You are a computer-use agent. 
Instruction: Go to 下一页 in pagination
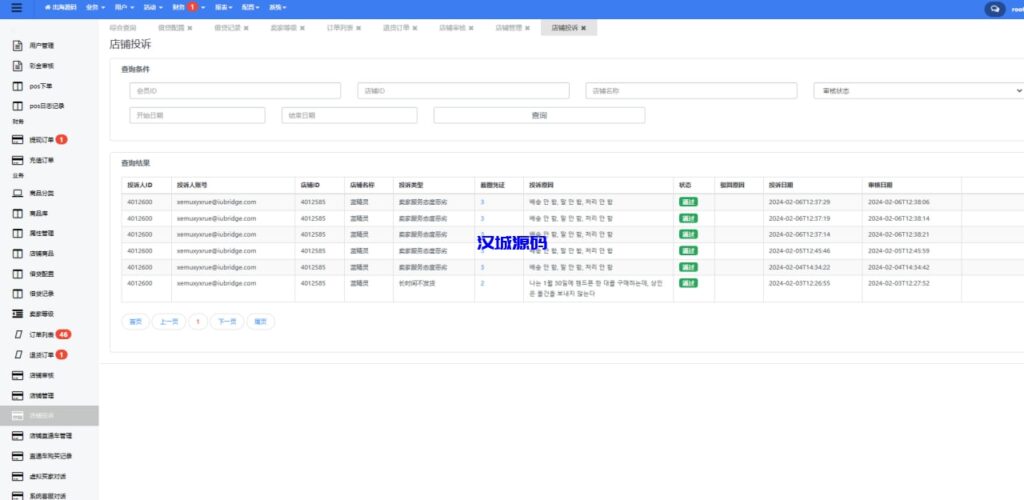click(x=226, y=322)
